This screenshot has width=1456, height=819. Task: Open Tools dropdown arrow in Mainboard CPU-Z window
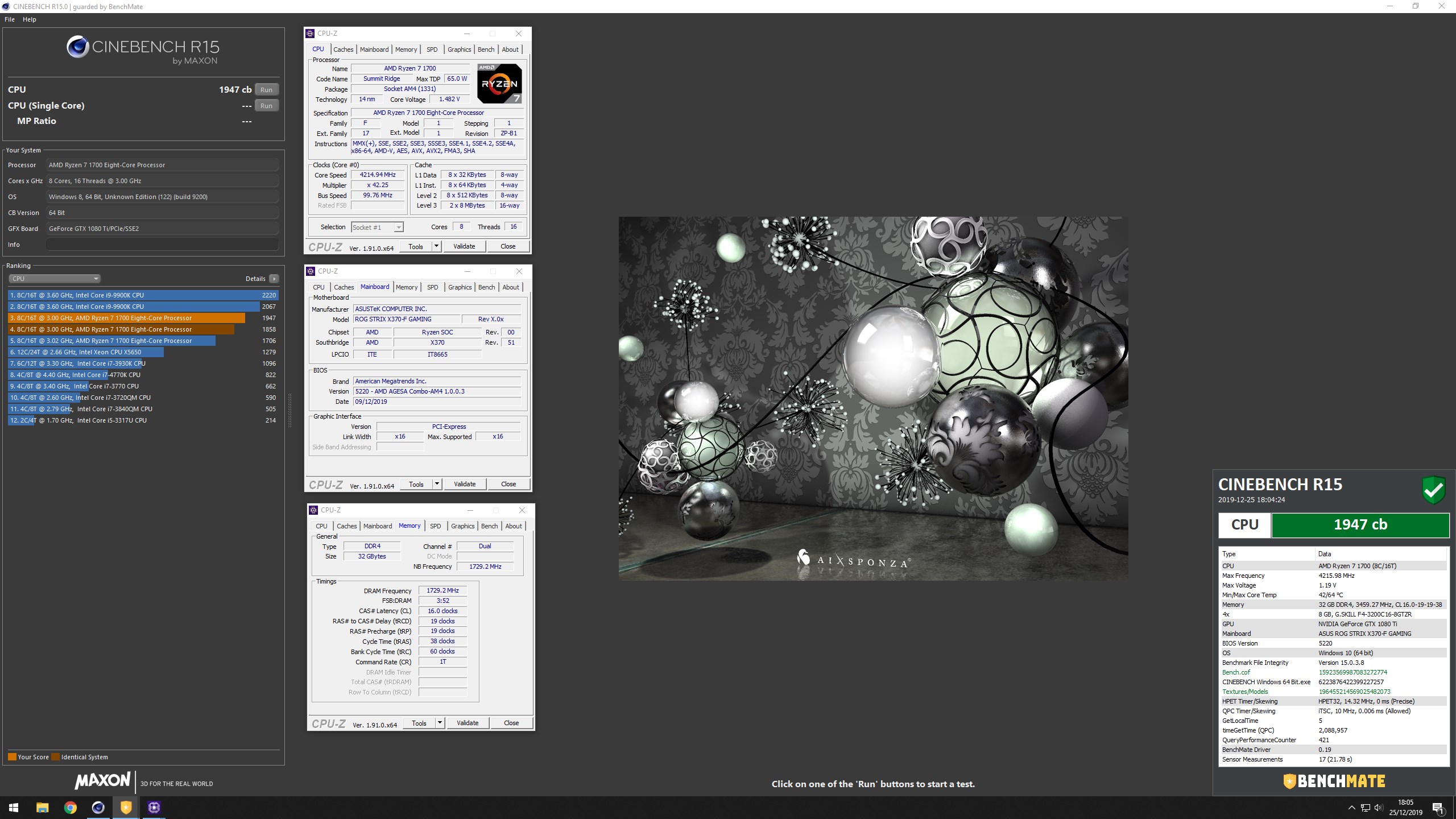pyautogui.click(x=437, y=484)
